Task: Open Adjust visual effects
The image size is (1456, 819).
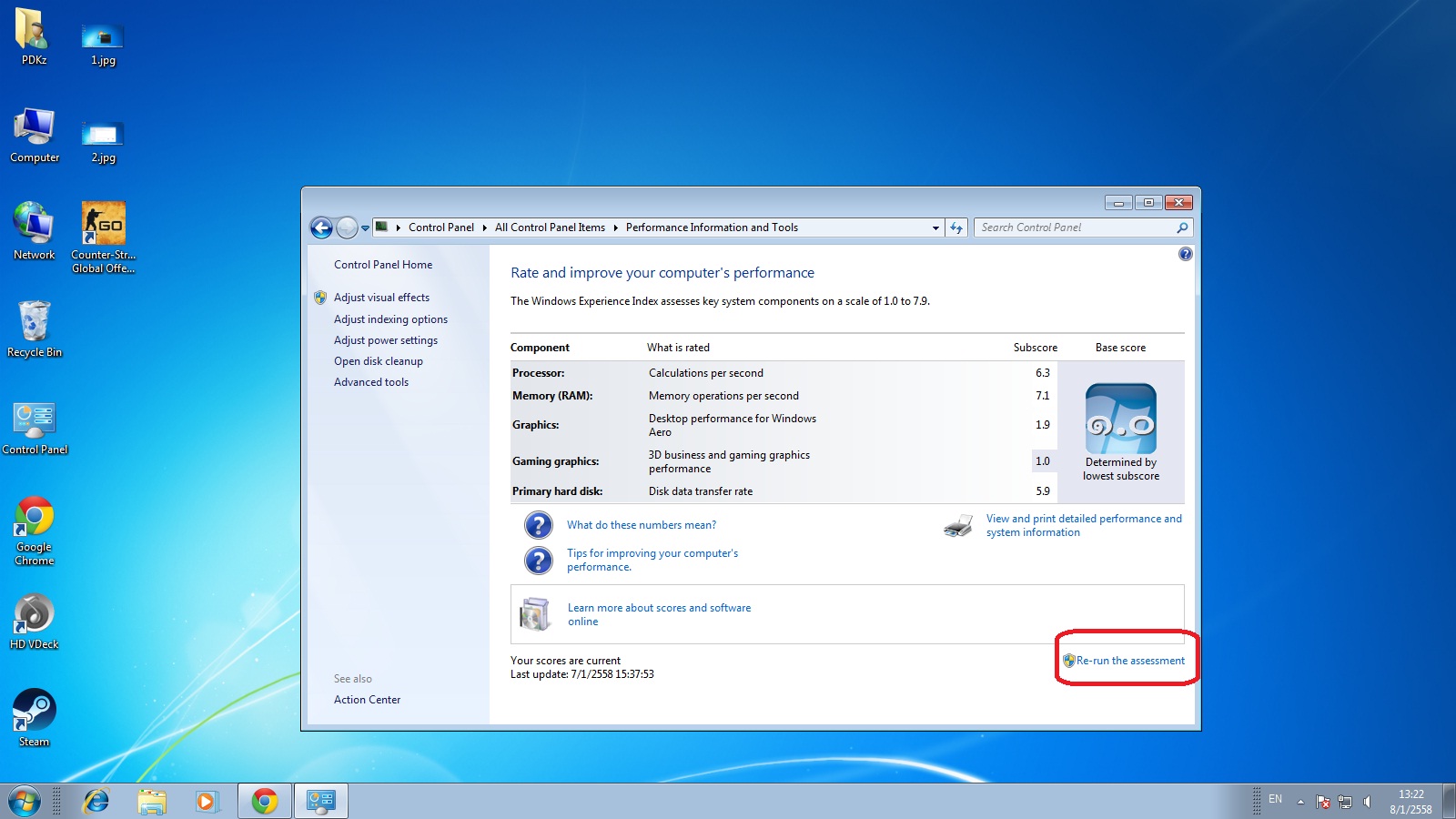Action: point(381,298)
